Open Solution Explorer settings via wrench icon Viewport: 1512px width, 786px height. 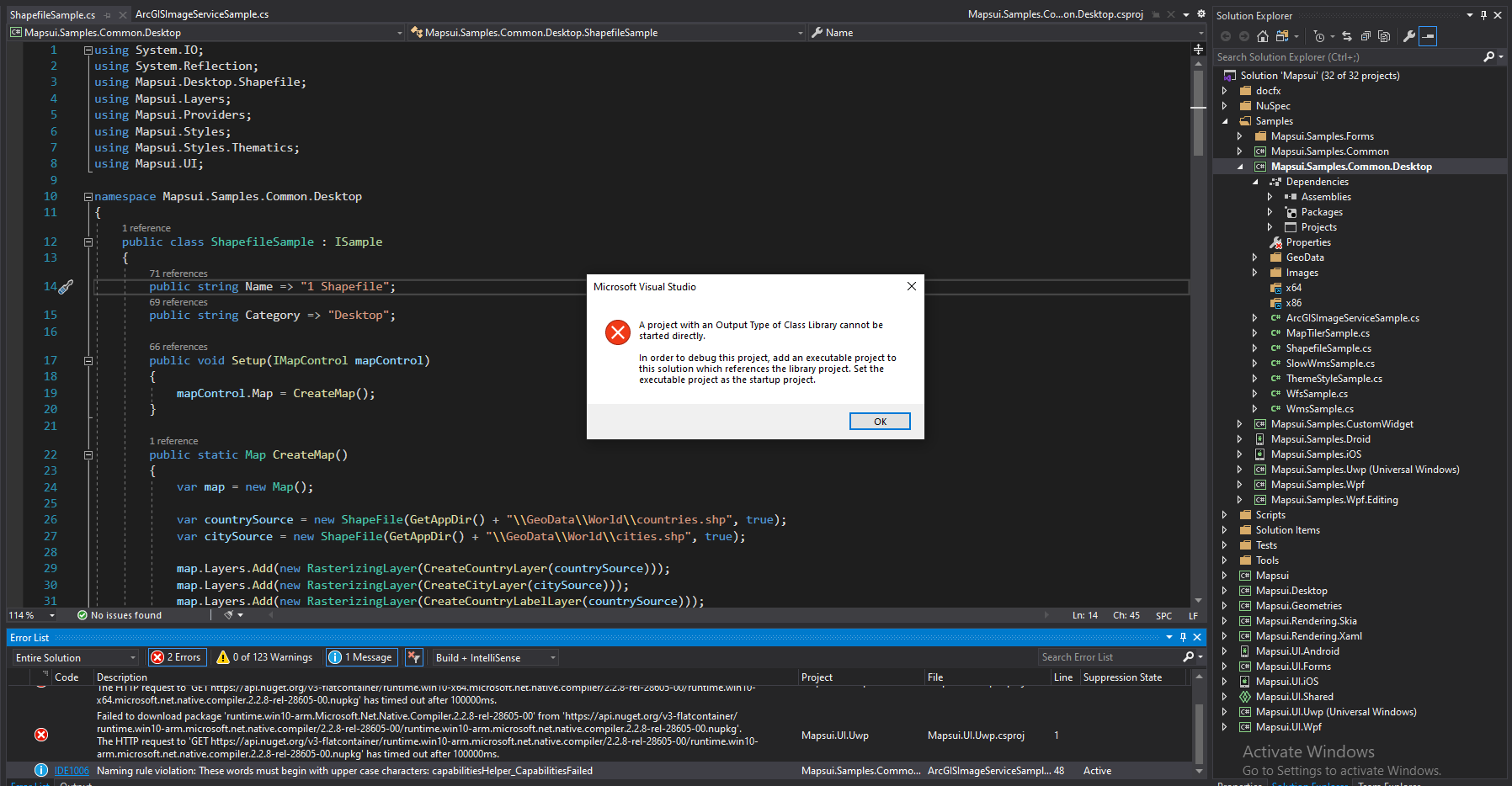(1408, 36)
